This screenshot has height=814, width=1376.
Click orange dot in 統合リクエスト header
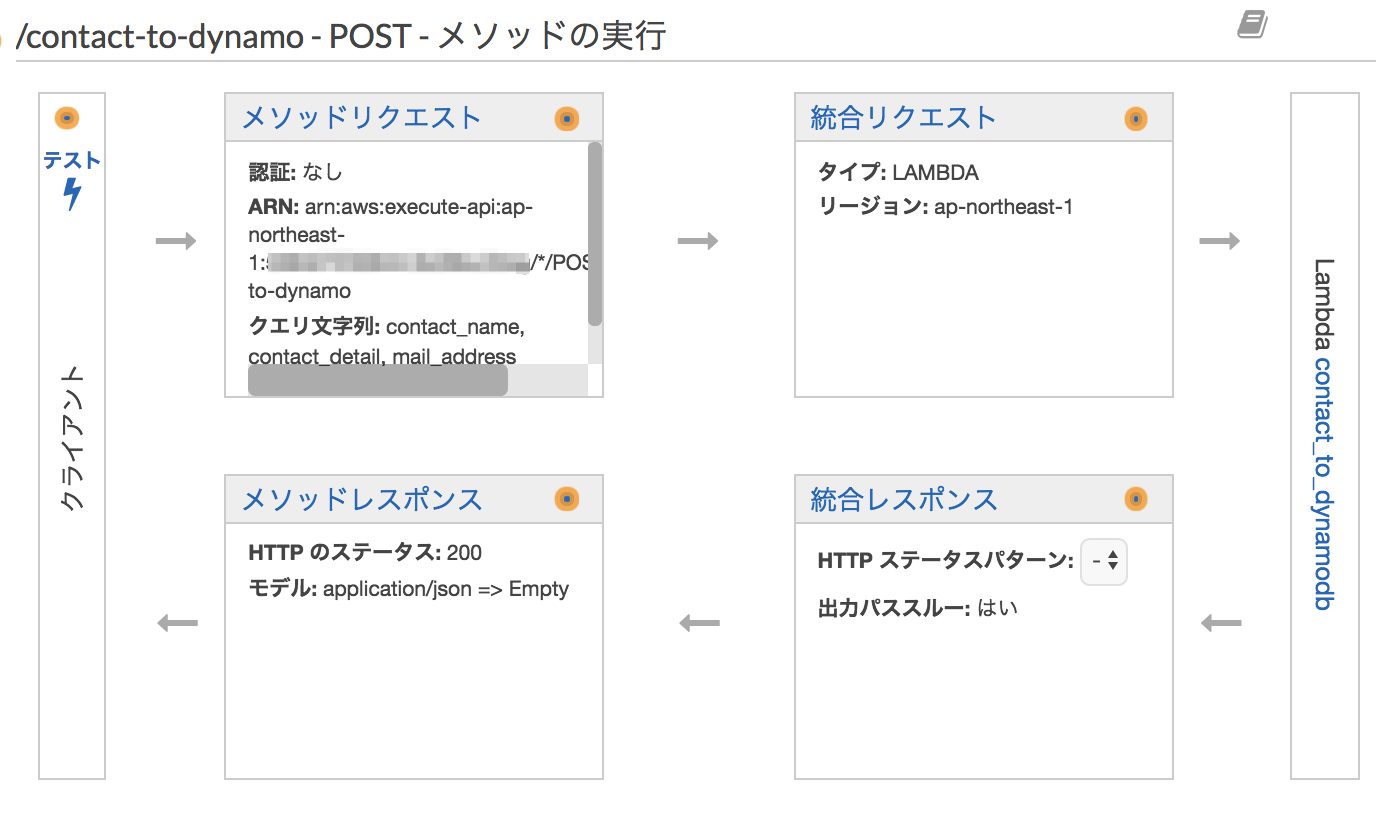pyautogui.click(x=1136, y=118)
